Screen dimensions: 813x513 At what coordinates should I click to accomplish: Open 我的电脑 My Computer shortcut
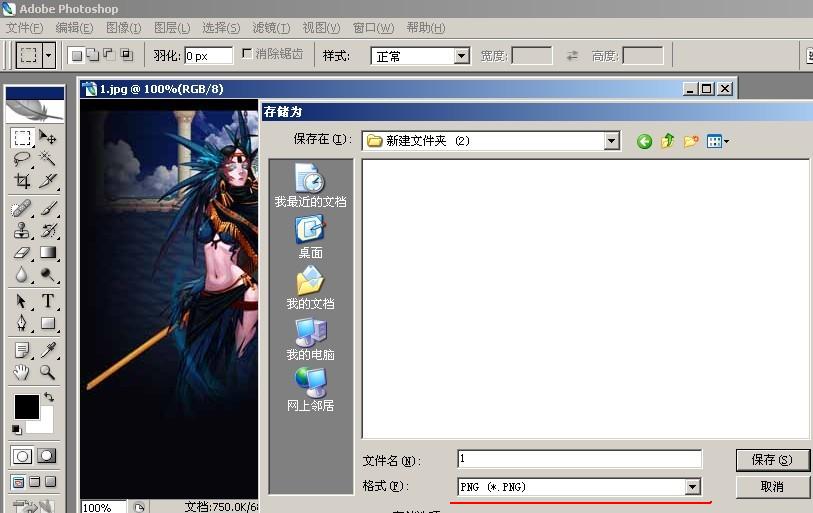[310, 339]
